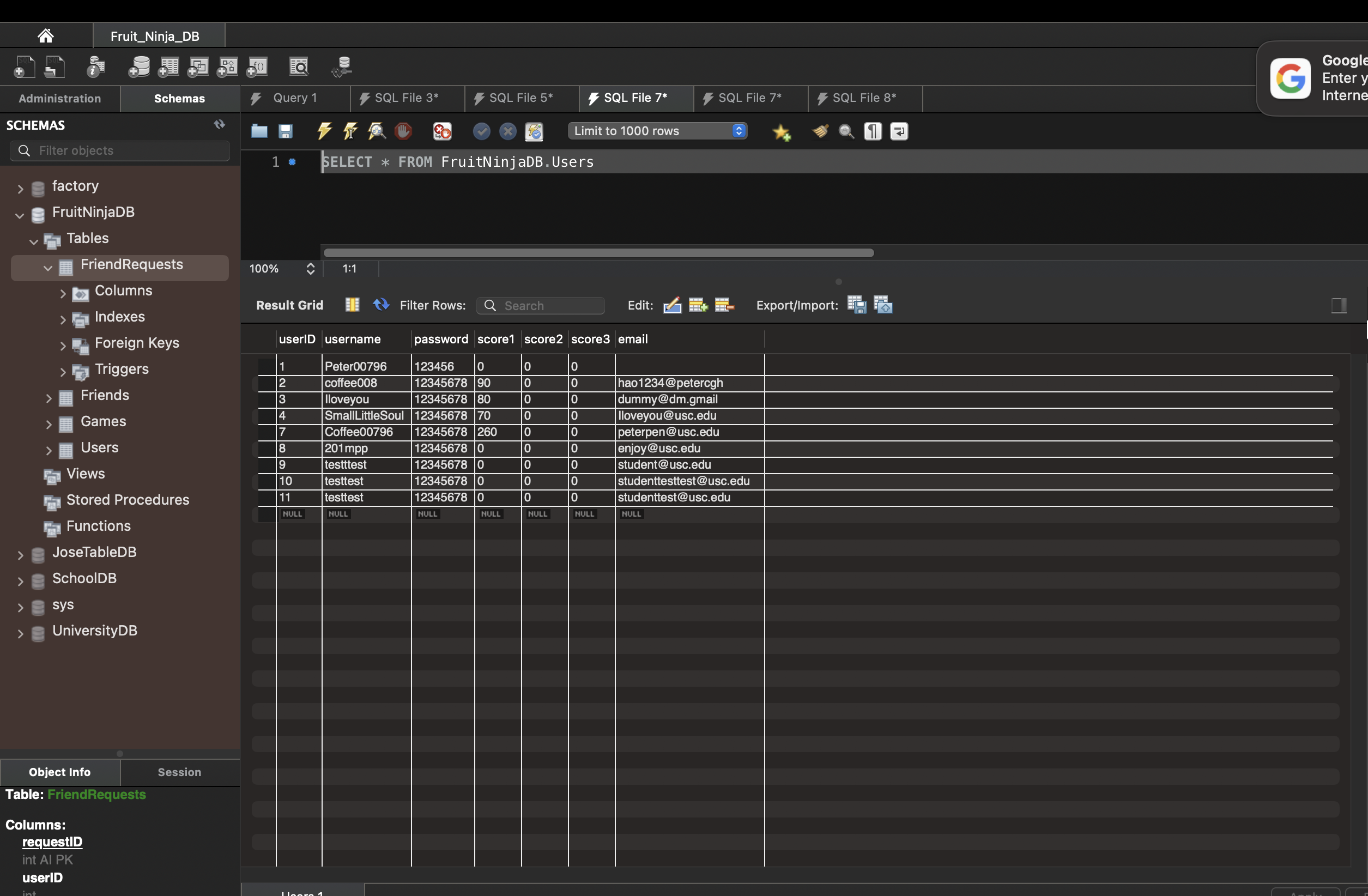The image size is (1368, 896).
Task: Refresh the result grid with blue arrows
Action: click(x=380, y=305)
